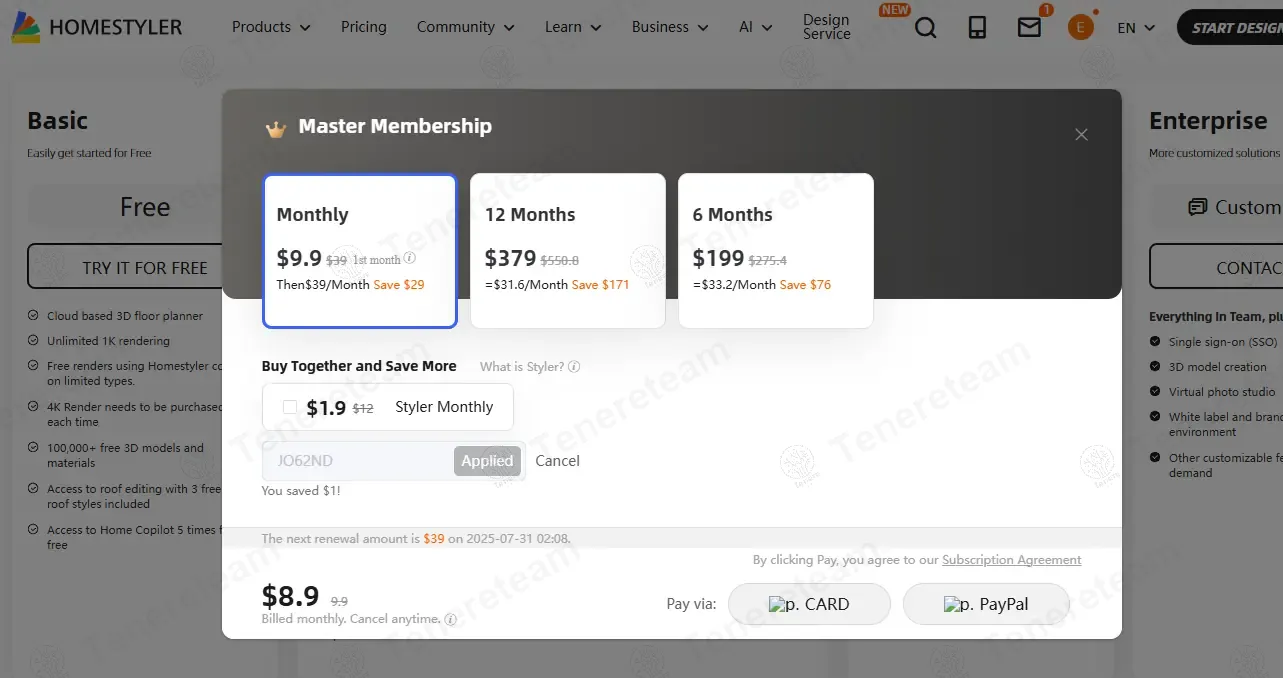Select the 6 Months plan card
Viewport: 1283px width, 678px height.
tap(775, 250)
